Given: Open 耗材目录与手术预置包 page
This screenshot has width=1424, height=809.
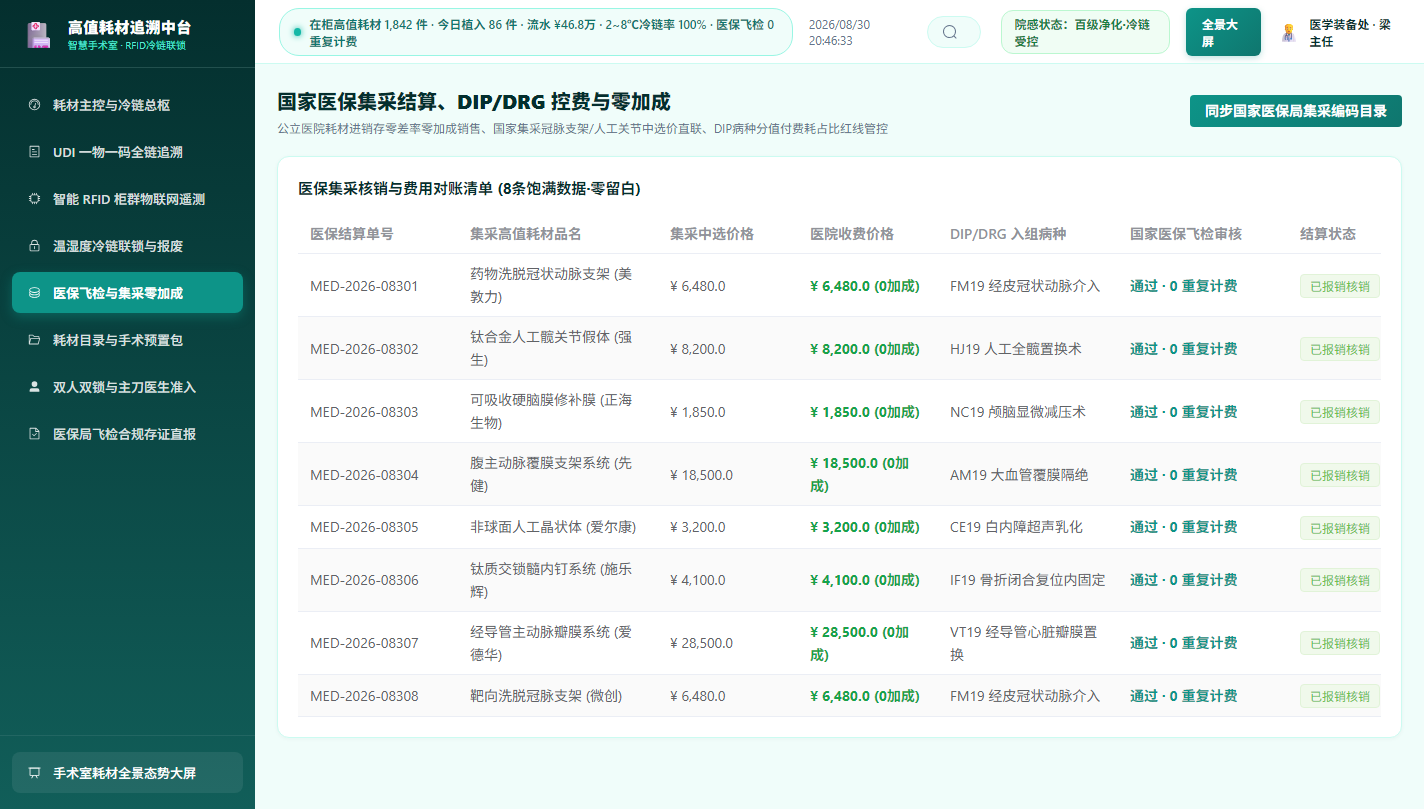Looking at the screenshot, I should (127, 340).
